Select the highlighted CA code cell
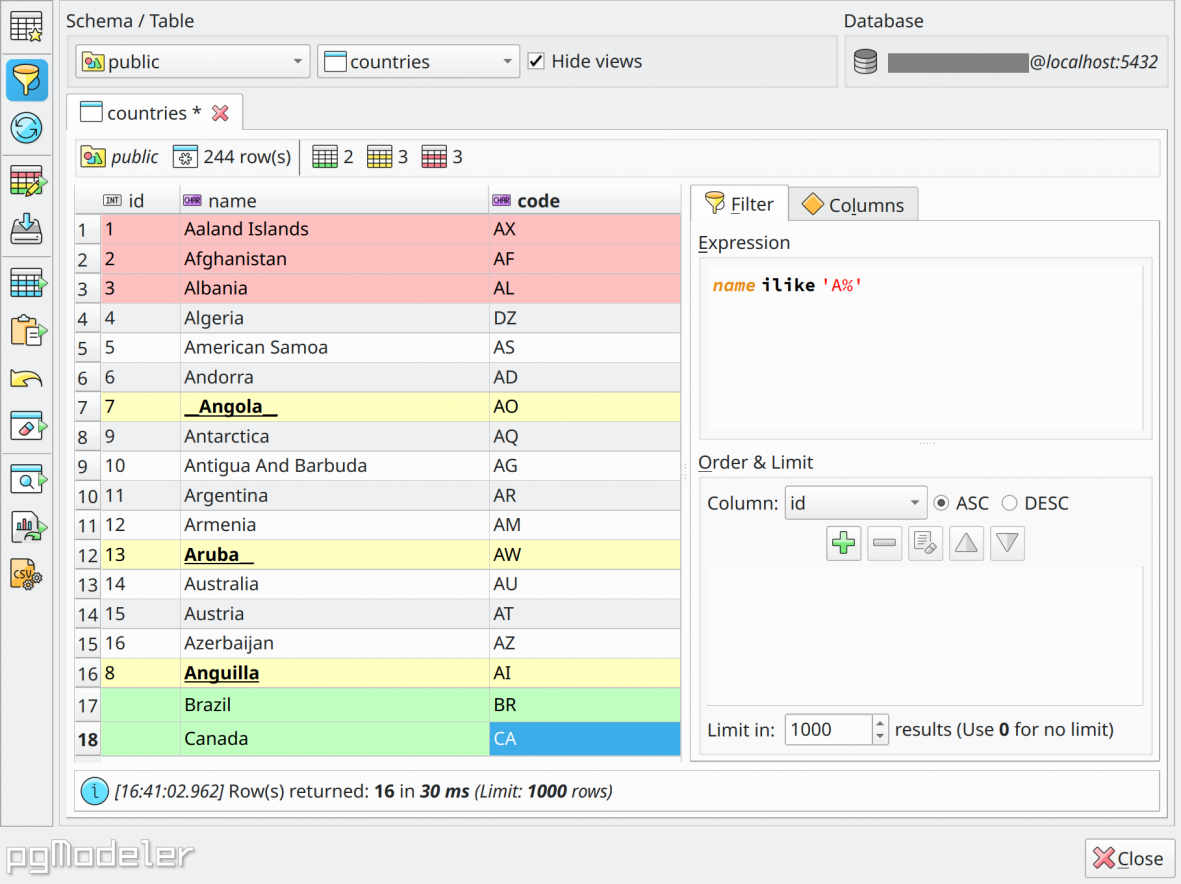The width and height of the screenshot is (1181, 884). (x=584, y=739)
